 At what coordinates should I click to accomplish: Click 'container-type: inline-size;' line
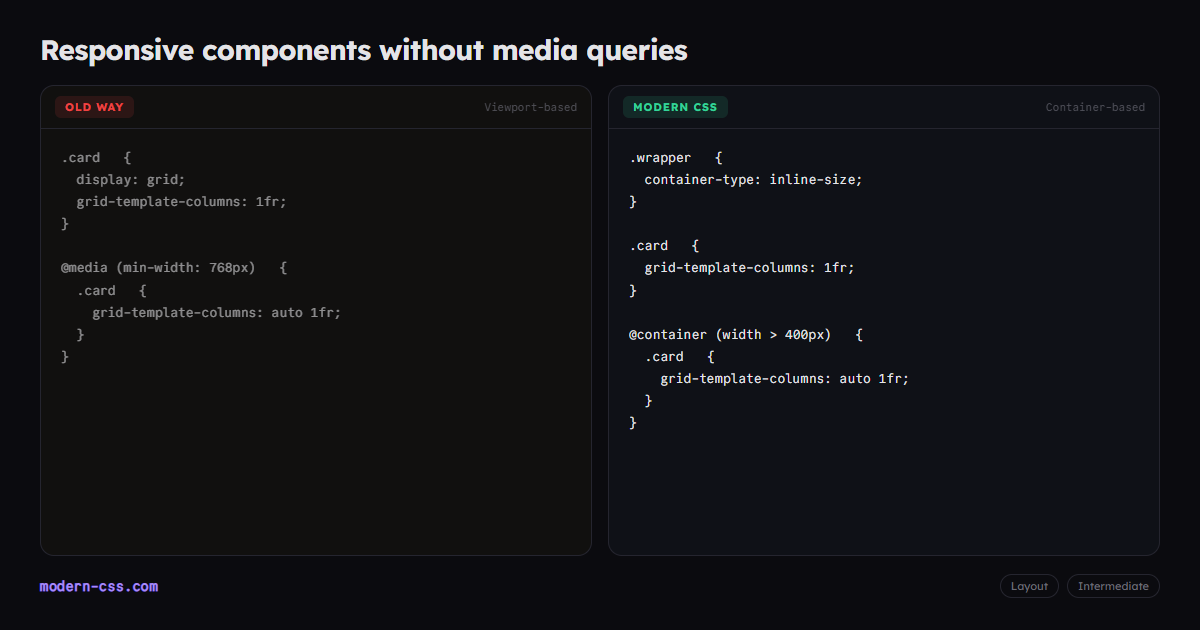click(x=753, y=180)
